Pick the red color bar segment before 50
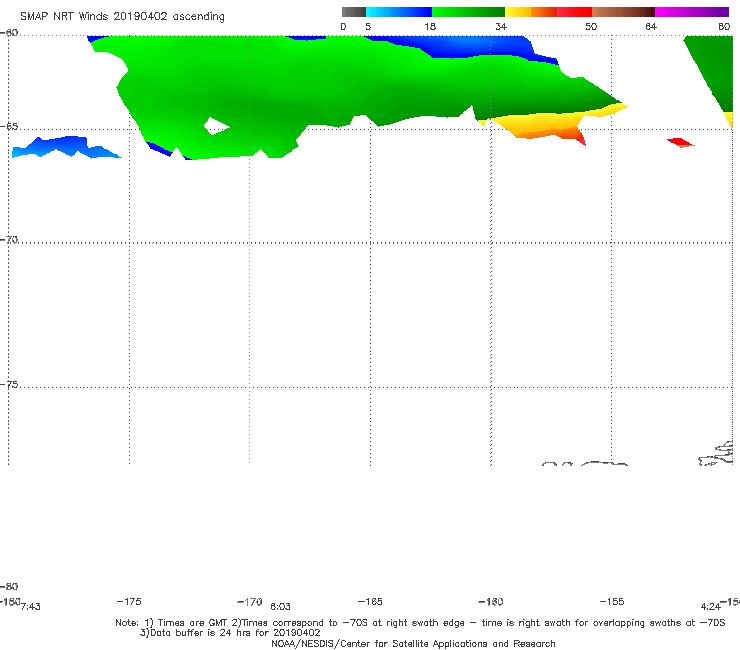The width and height of the screenshot is (740, 650). coord(574,12)
